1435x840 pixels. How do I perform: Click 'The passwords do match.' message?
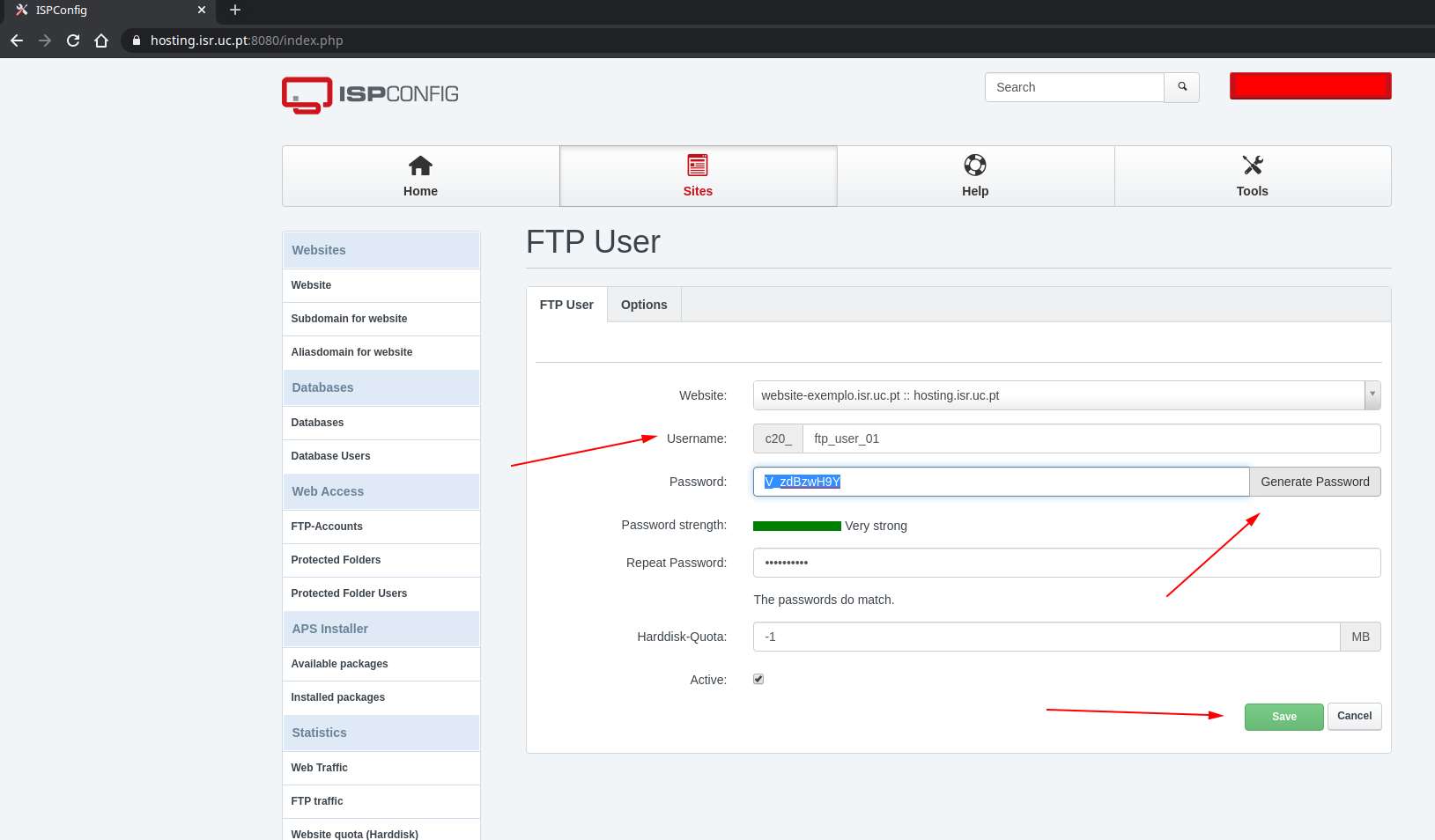[824, 600]
